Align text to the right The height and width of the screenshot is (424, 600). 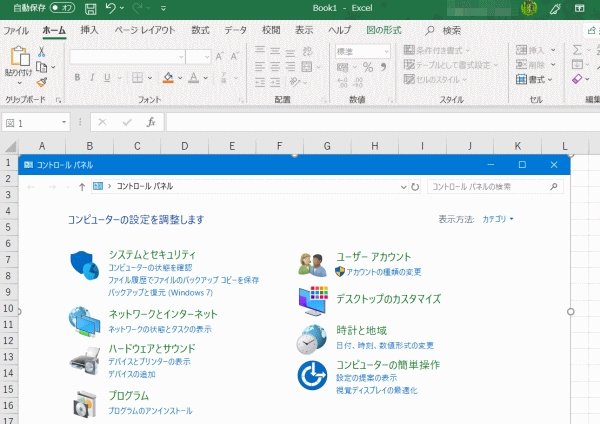click(x=290, y=67)
